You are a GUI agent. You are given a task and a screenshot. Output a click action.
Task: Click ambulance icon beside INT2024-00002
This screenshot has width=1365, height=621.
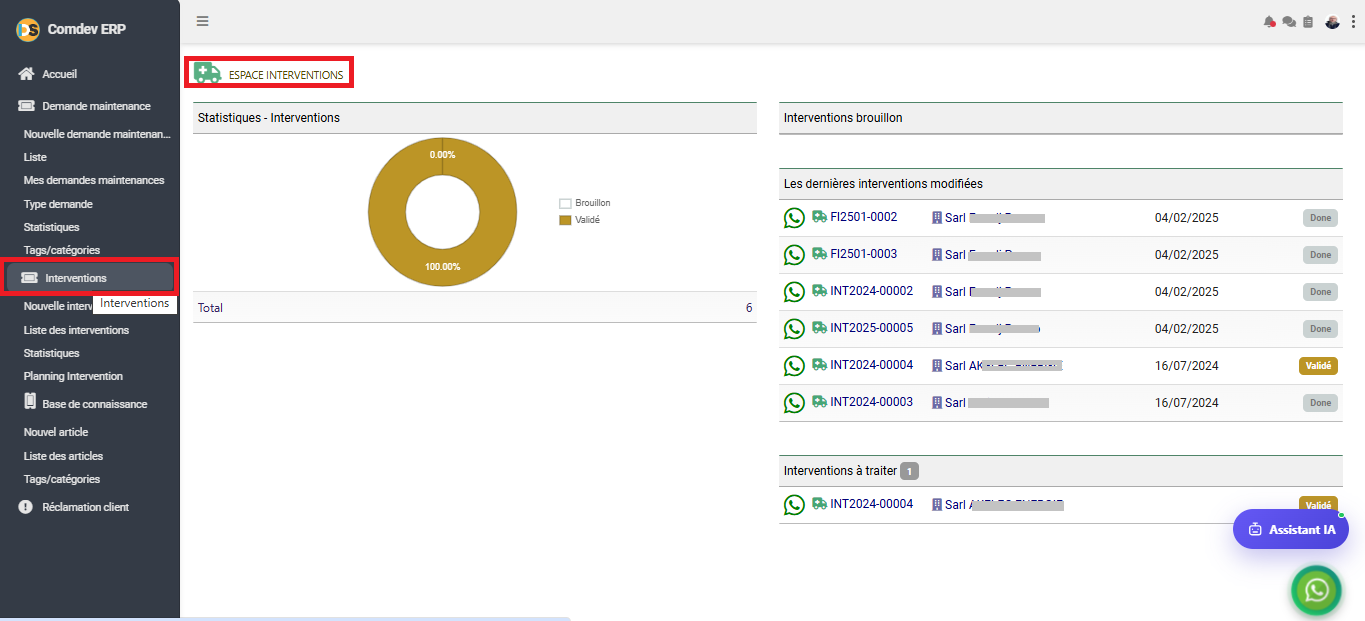819,290
